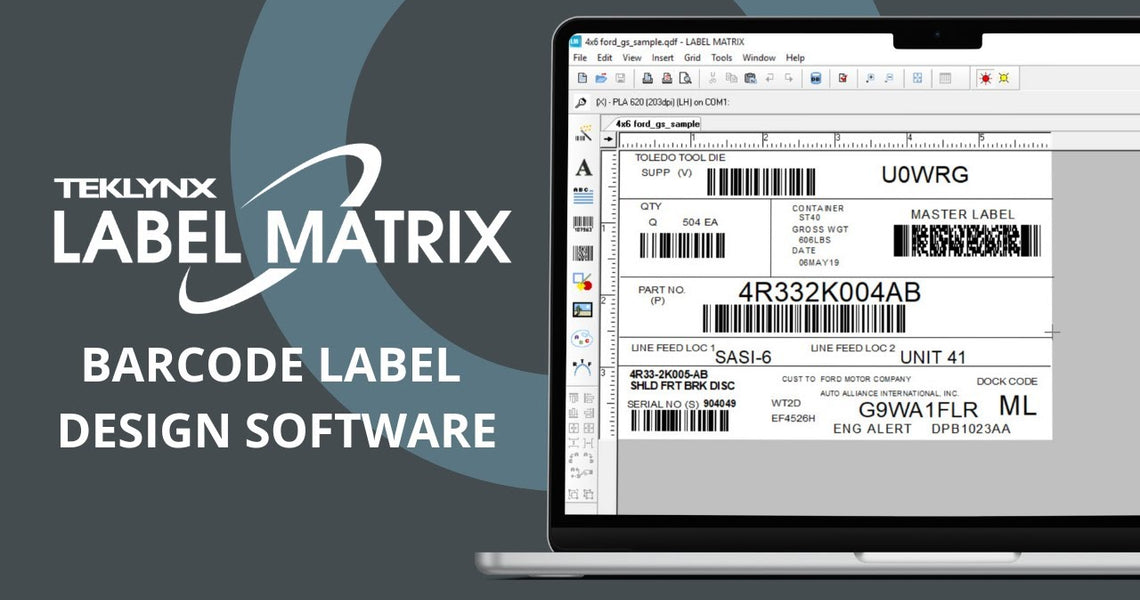Open the Tools menu
This screenshot has width=1140, height=600.
pos(721,57)
